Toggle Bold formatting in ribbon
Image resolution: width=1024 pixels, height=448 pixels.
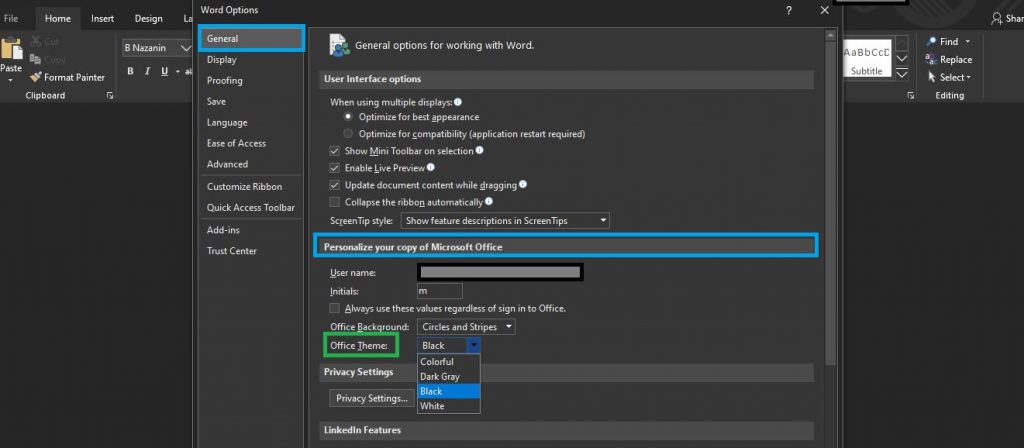click(131, 71)
